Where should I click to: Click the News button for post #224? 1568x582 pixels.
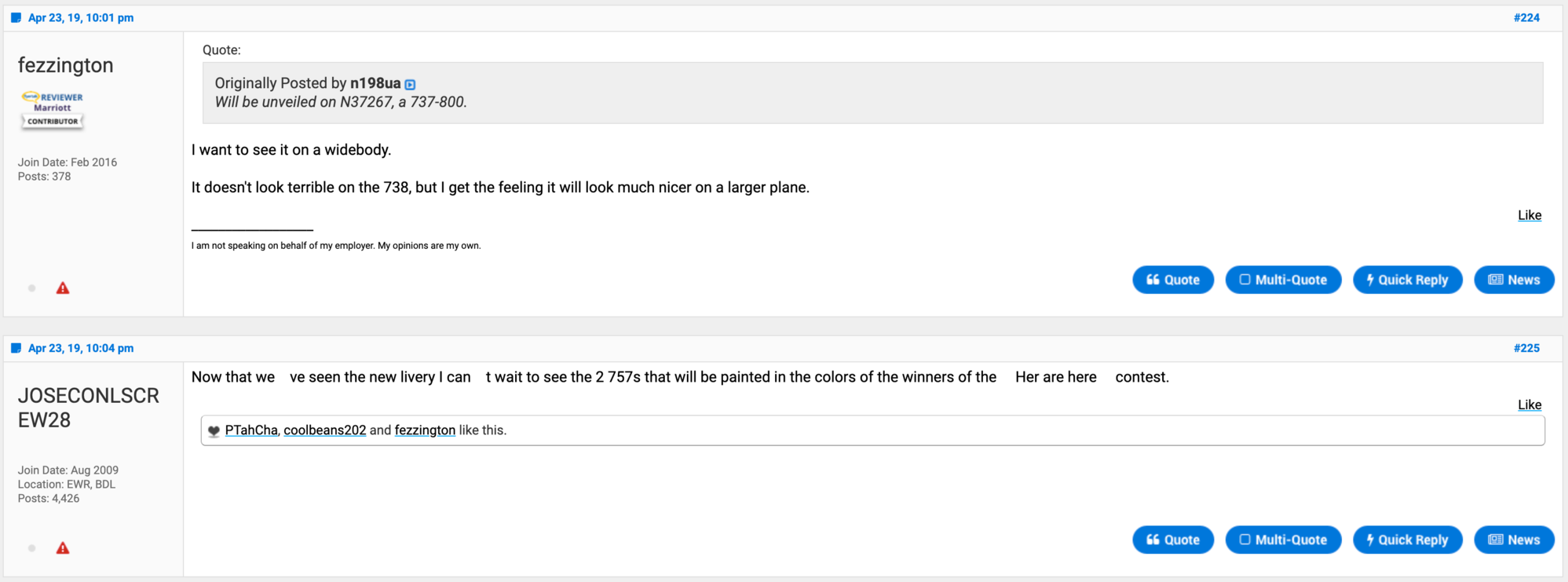(x=1514, y=280)
